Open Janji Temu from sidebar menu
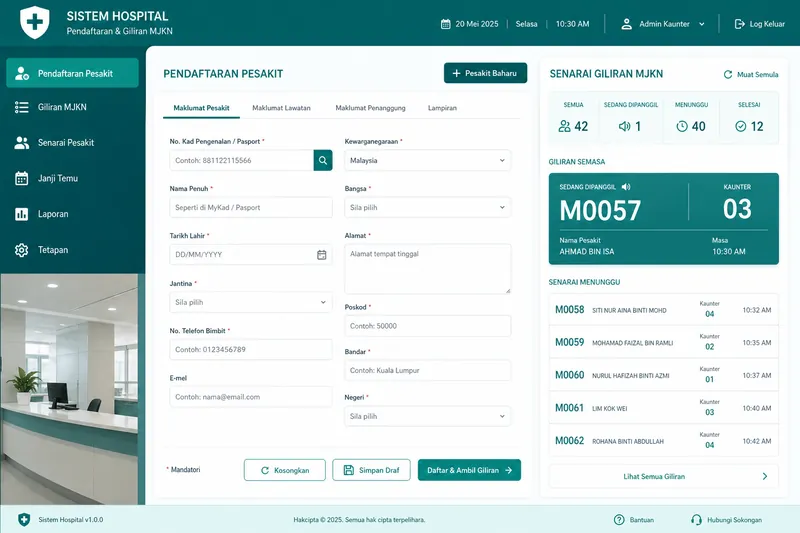 (72, 179)
